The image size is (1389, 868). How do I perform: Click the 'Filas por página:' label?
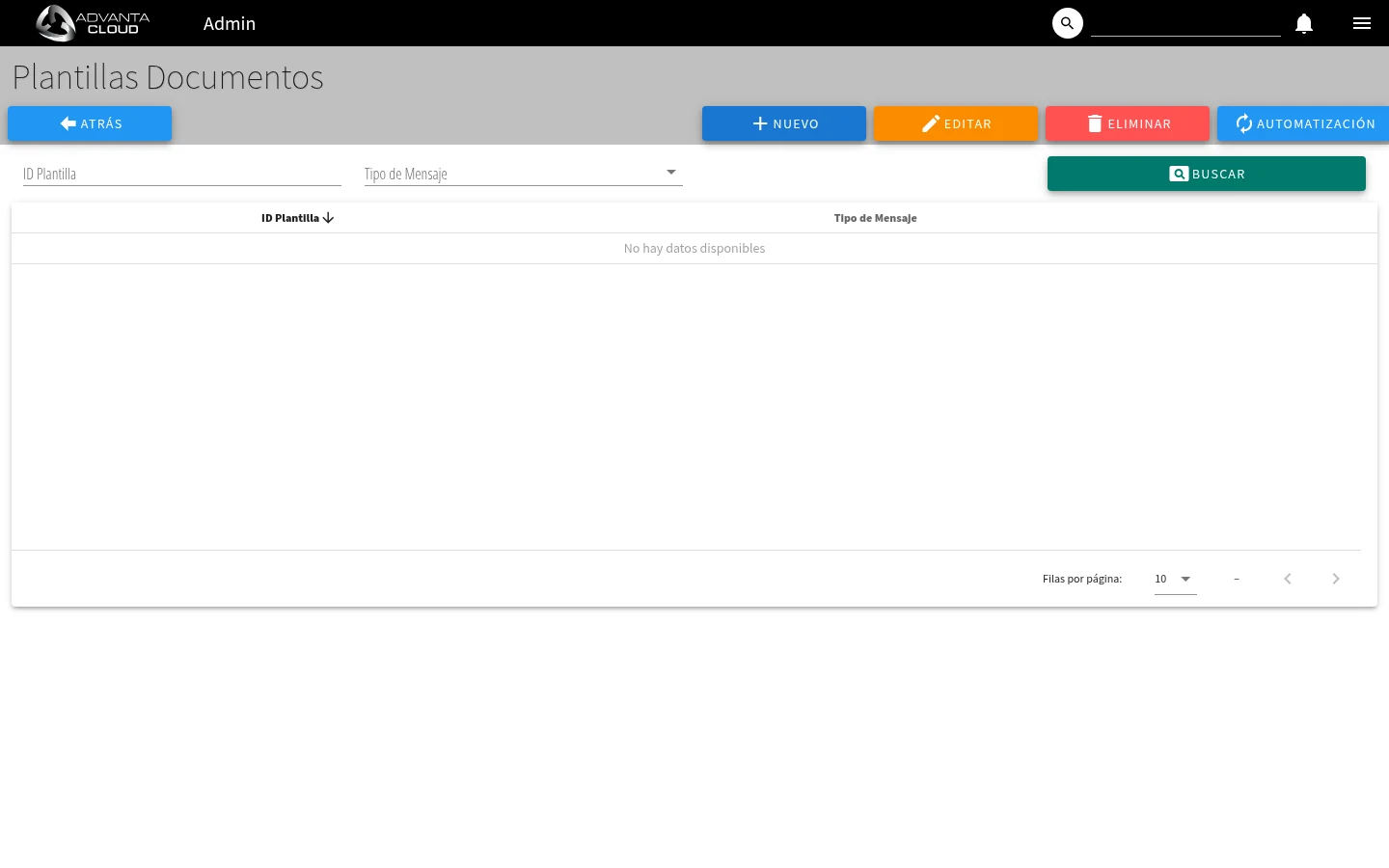pyautogui.click(x=1082, y=579)
